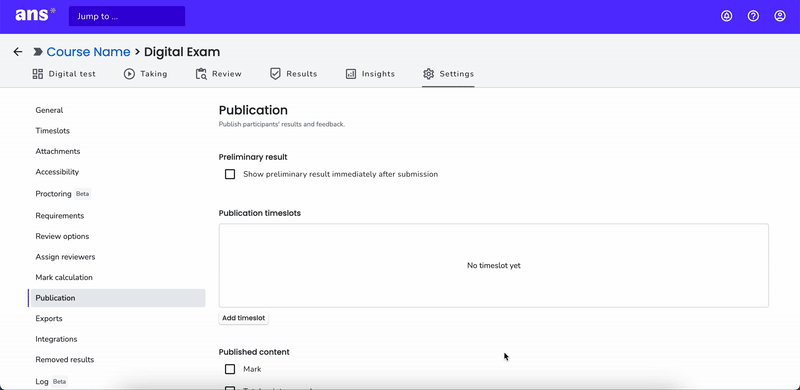The height and width of the screenshot is (390, 800).
Task: Click the No timeslot yet message
Action: 494,265
